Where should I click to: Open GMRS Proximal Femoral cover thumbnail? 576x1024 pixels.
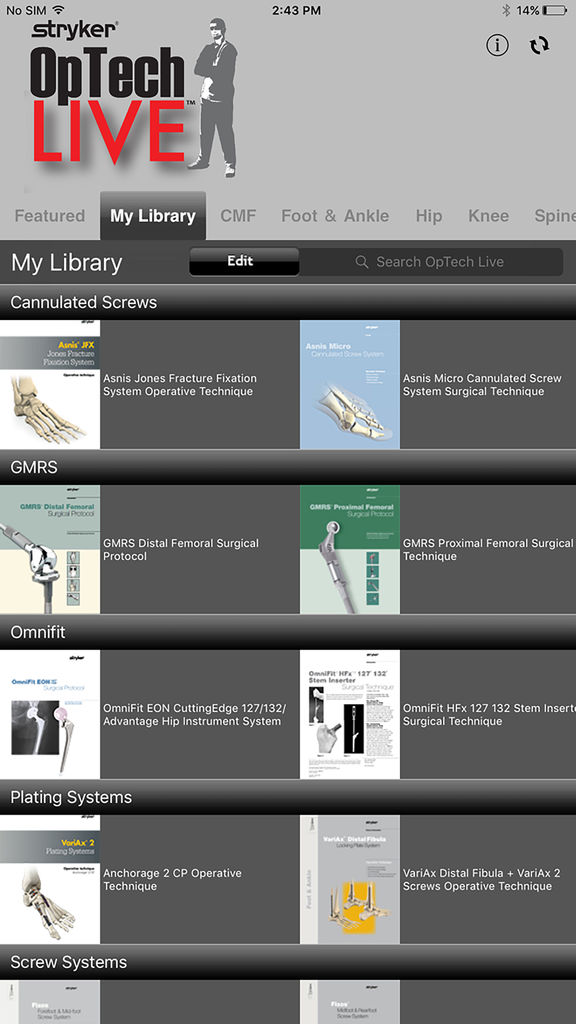pyautogui.click(x=350, y=549)
